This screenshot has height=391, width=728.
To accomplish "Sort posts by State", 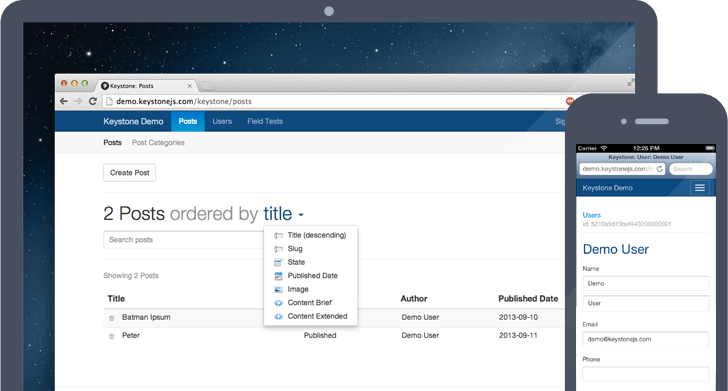I will (296, 262).
